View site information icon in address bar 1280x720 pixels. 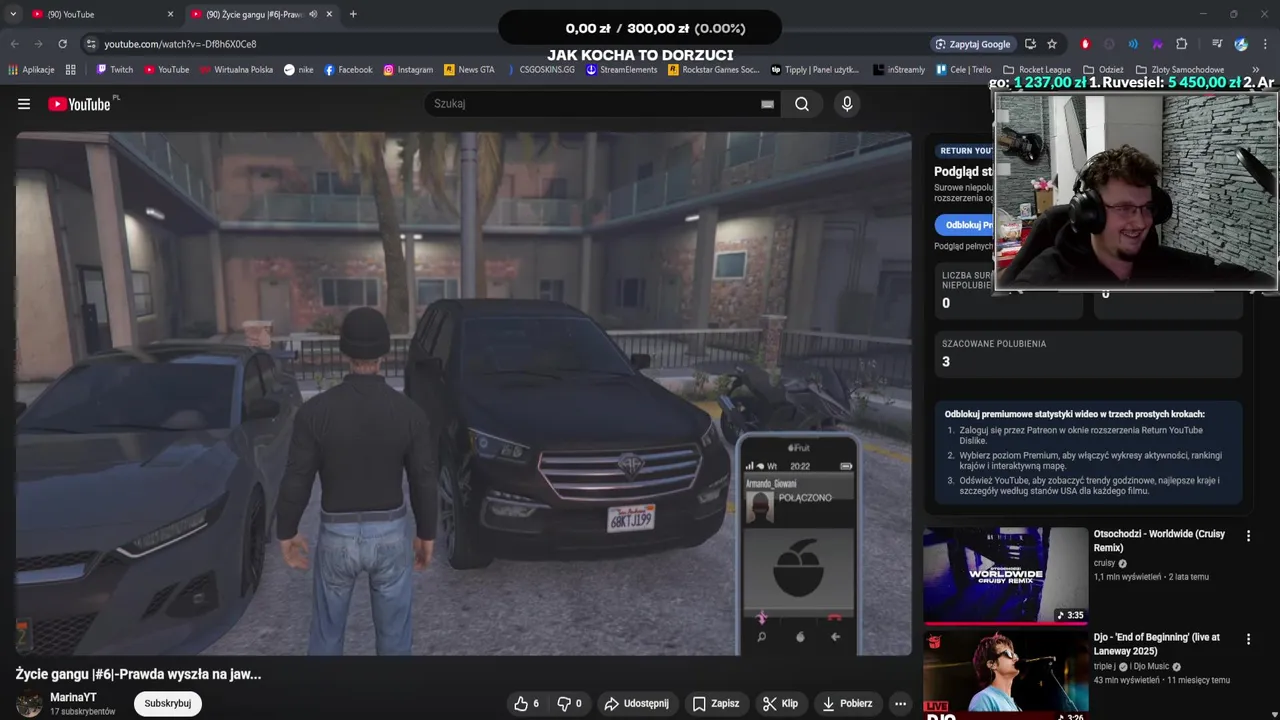pyautogui.click(x=91, y=44)
